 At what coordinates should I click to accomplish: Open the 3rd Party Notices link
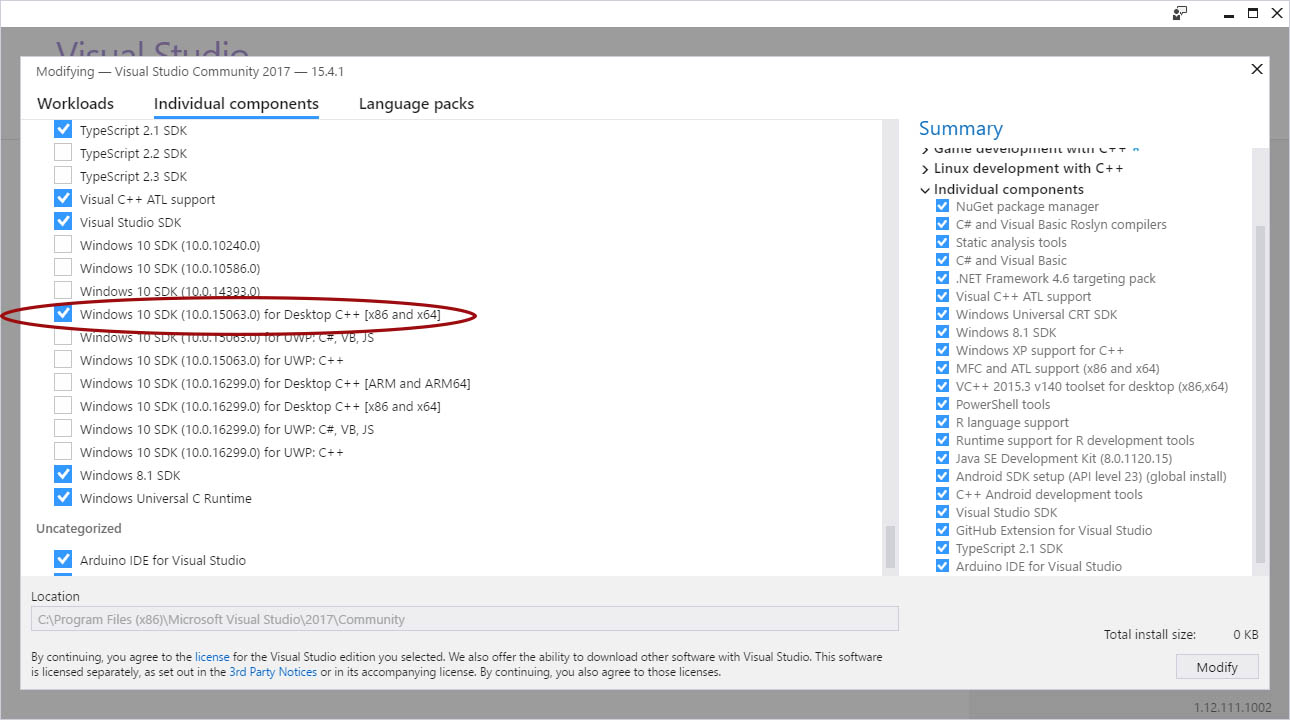273,672
